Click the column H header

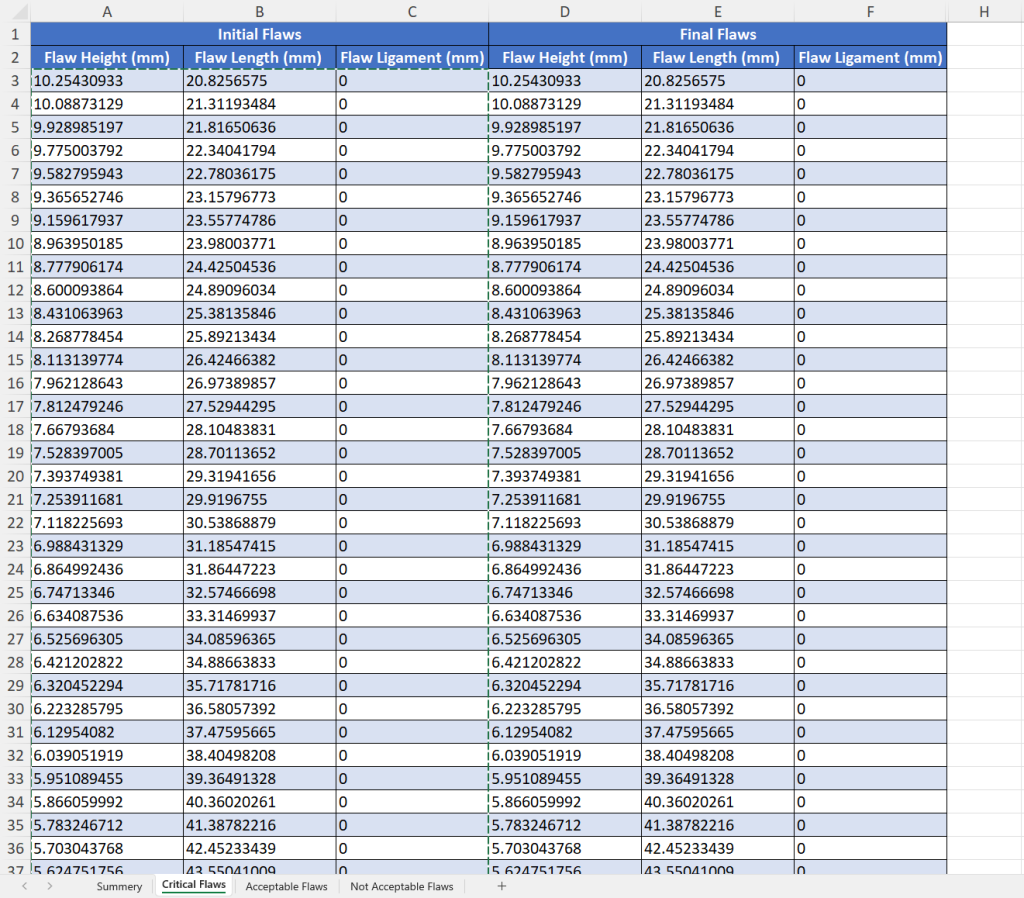point(984,11)
